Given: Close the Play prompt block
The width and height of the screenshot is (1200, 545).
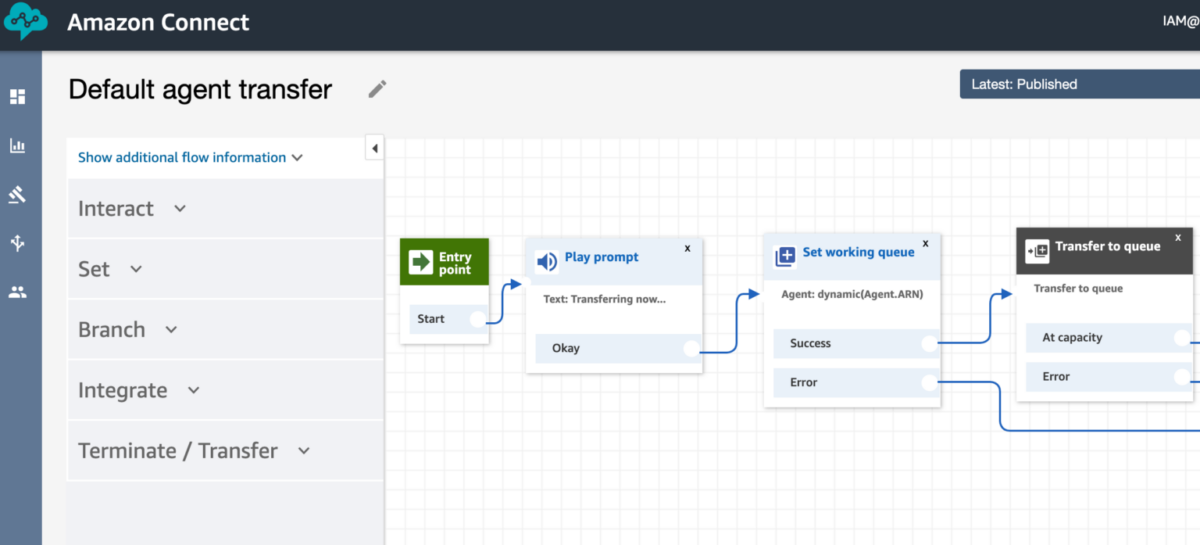Looking at the screenshot, I should (687, 248).
